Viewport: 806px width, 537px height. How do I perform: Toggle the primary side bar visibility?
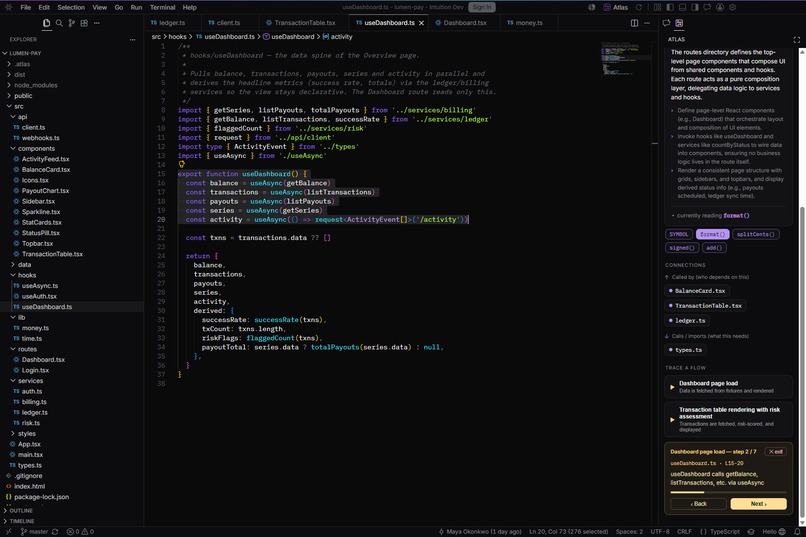click(x=670, y=7)
